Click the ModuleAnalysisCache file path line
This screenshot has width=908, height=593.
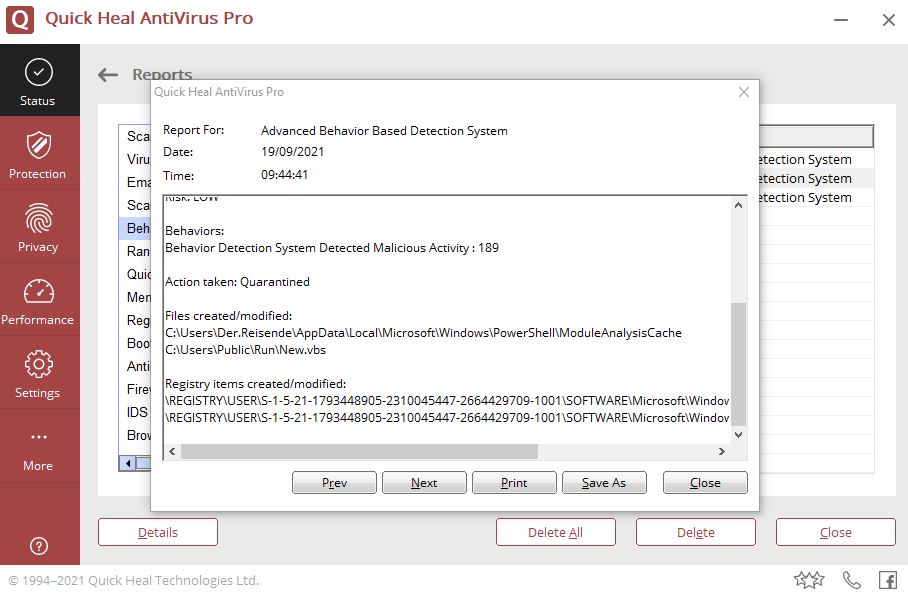click(x=423, y=333)
